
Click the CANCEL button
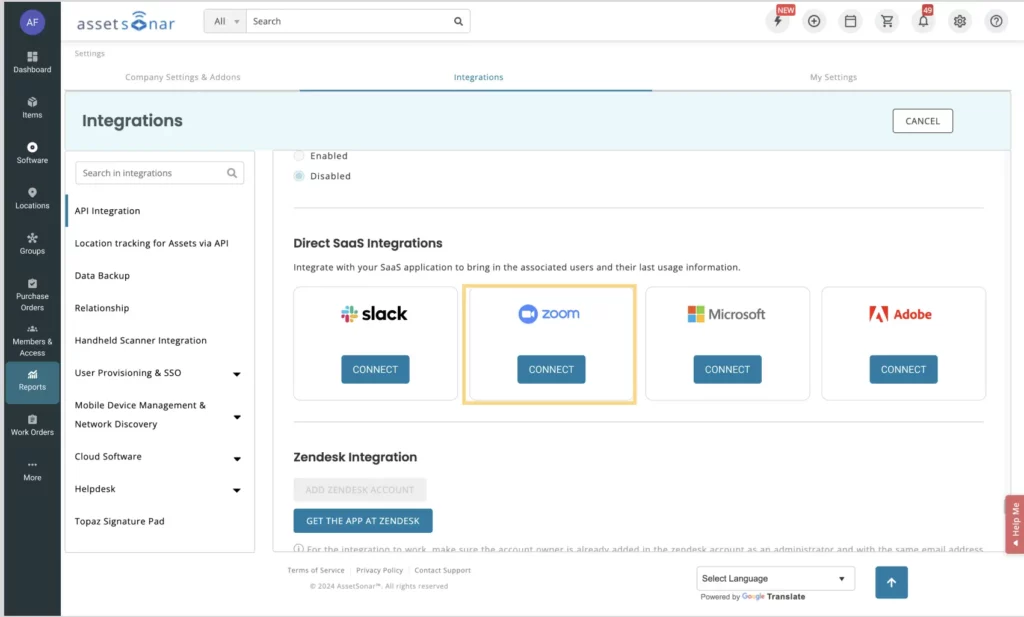tap(922, 121)
